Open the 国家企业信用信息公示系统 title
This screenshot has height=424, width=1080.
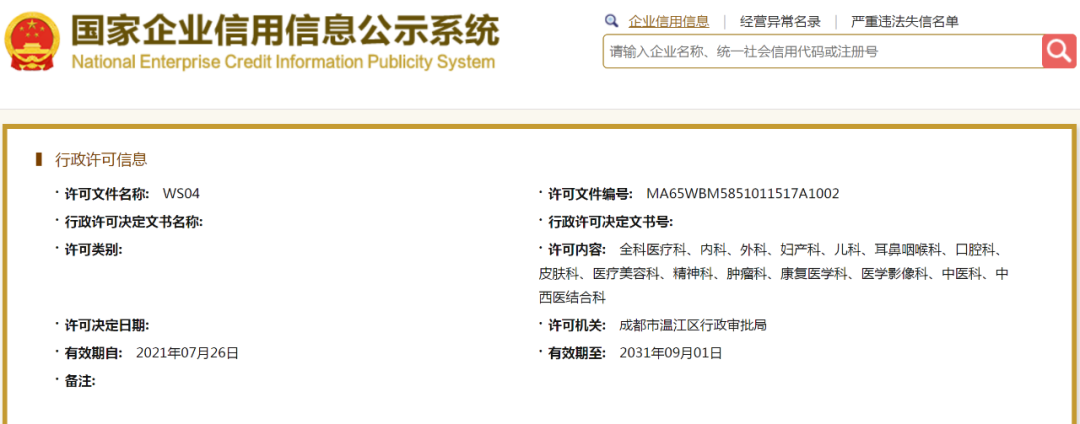284,29
